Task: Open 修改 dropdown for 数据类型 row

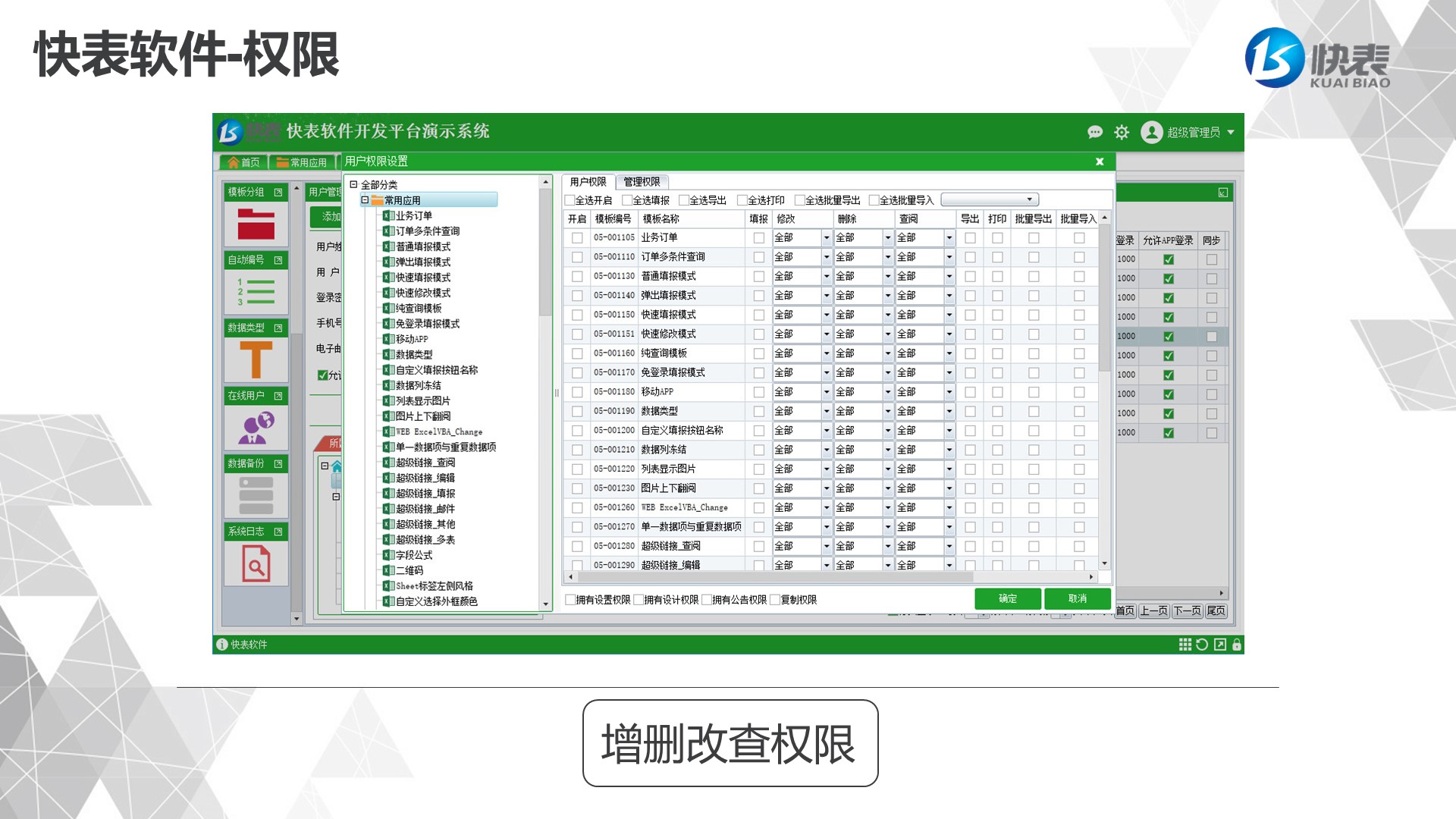Action: point(827,412)
